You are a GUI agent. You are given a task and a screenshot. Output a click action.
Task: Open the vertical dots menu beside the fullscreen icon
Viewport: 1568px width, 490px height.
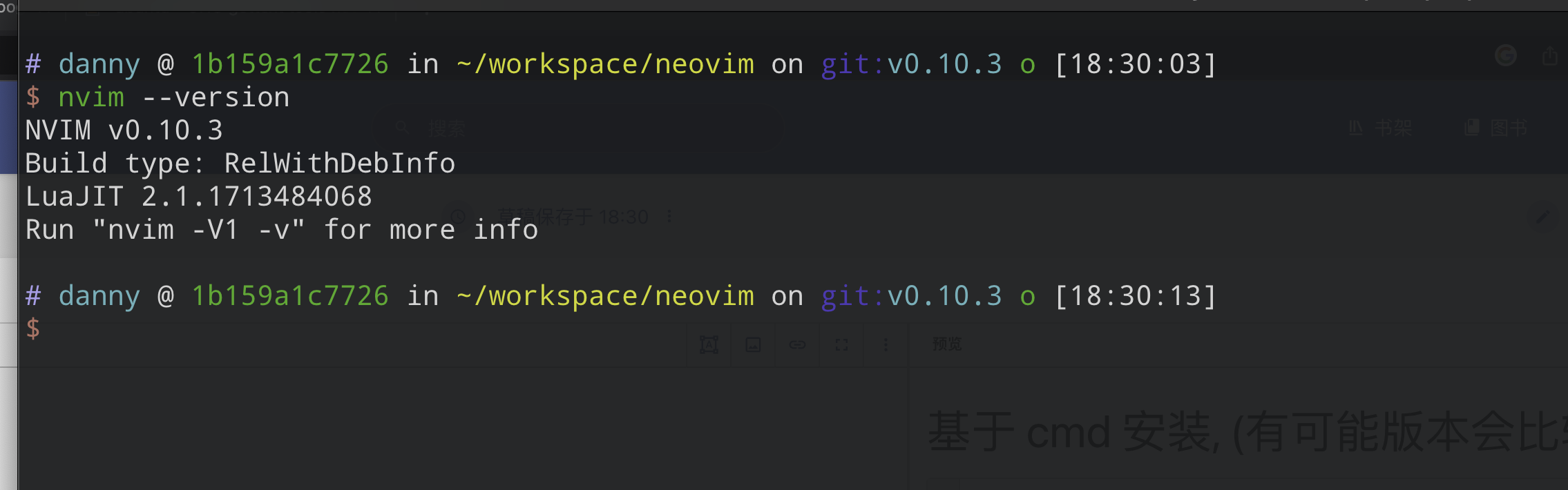[x=886, y=344]
